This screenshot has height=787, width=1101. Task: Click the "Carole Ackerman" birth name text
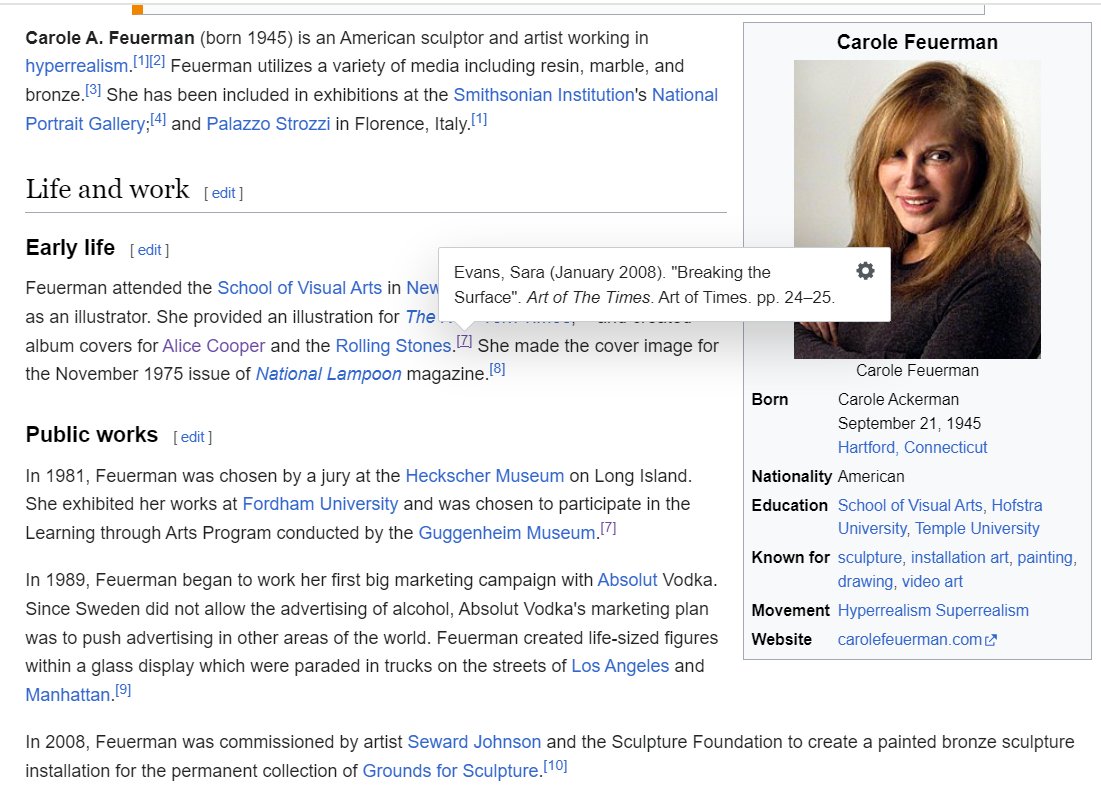898,399
